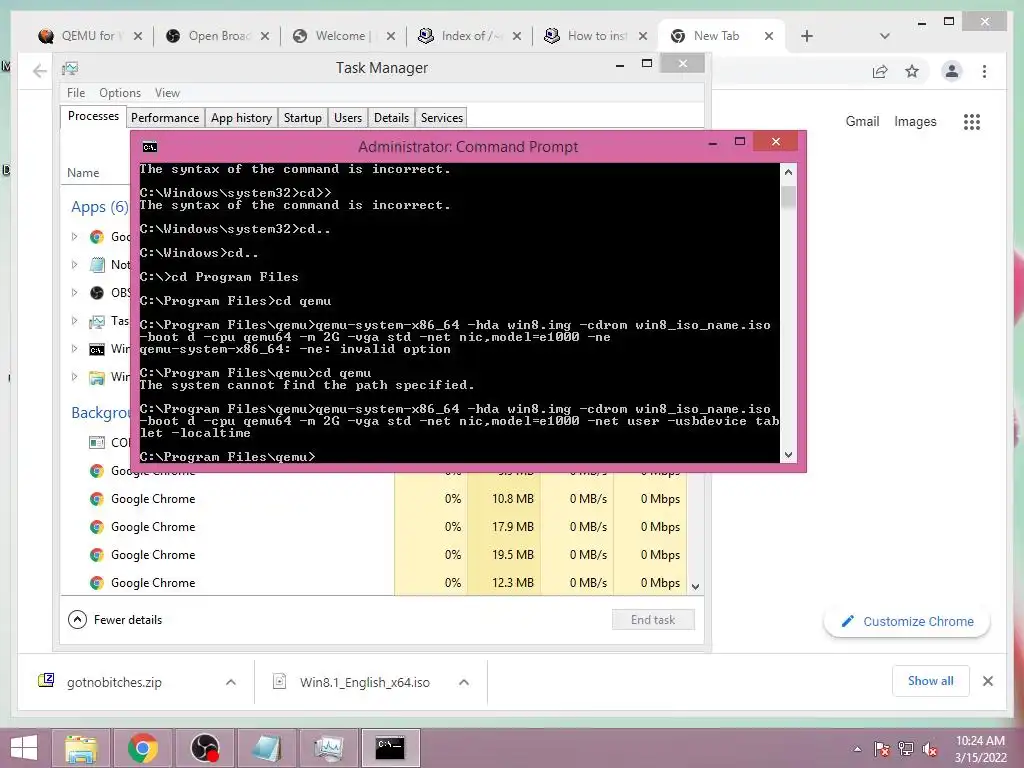
Task: Close the Index of tab
Action: pyautogui.click(x=517, y=36)
